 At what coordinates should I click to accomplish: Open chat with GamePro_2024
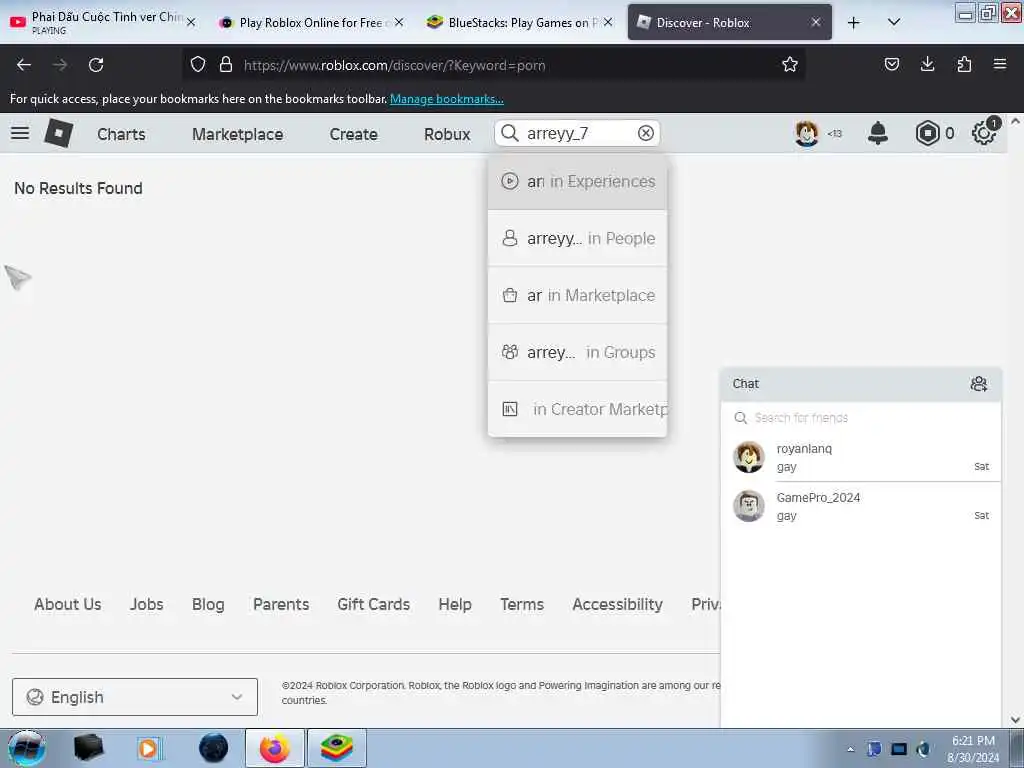coord(861,506)
